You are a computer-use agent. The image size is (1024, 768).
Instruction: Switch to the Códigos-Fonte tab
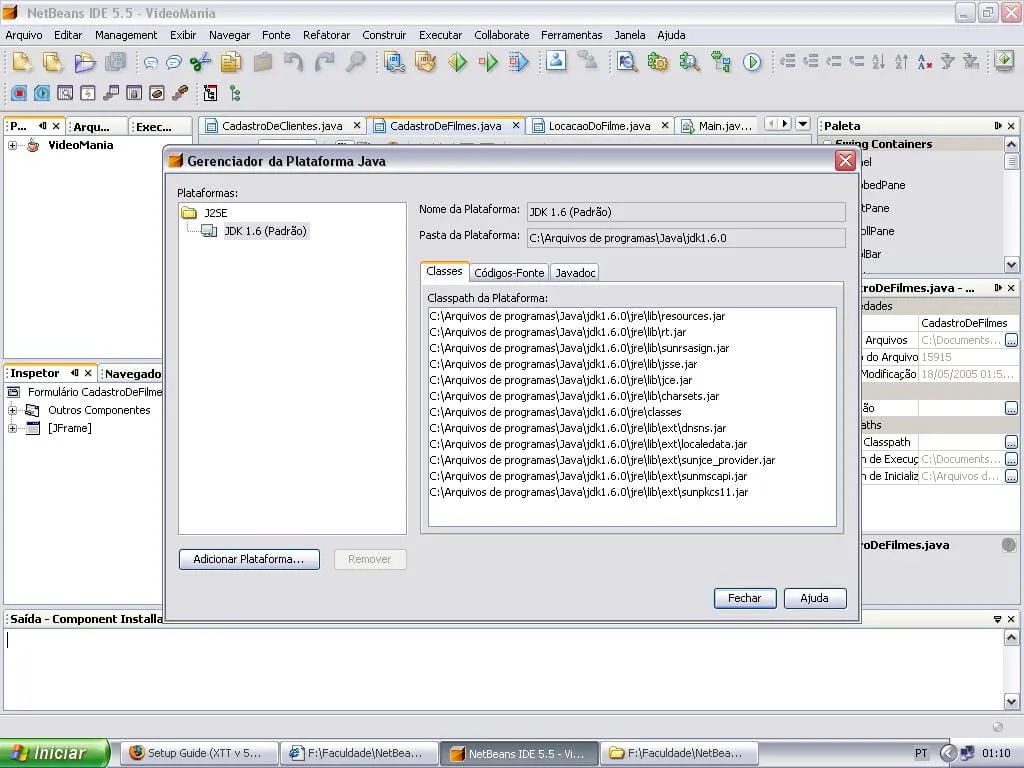click(x=509, y=272)
